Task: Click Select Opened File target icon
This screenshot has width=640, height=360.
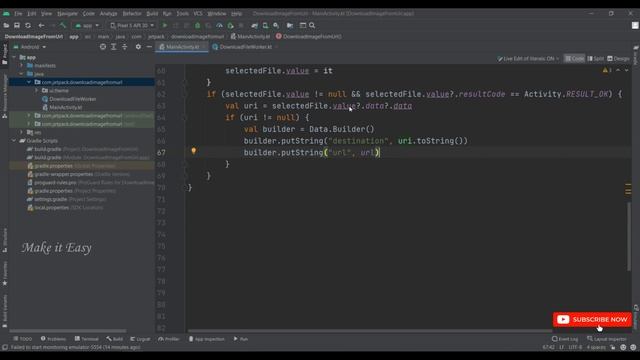Action: tap(103, 47)
